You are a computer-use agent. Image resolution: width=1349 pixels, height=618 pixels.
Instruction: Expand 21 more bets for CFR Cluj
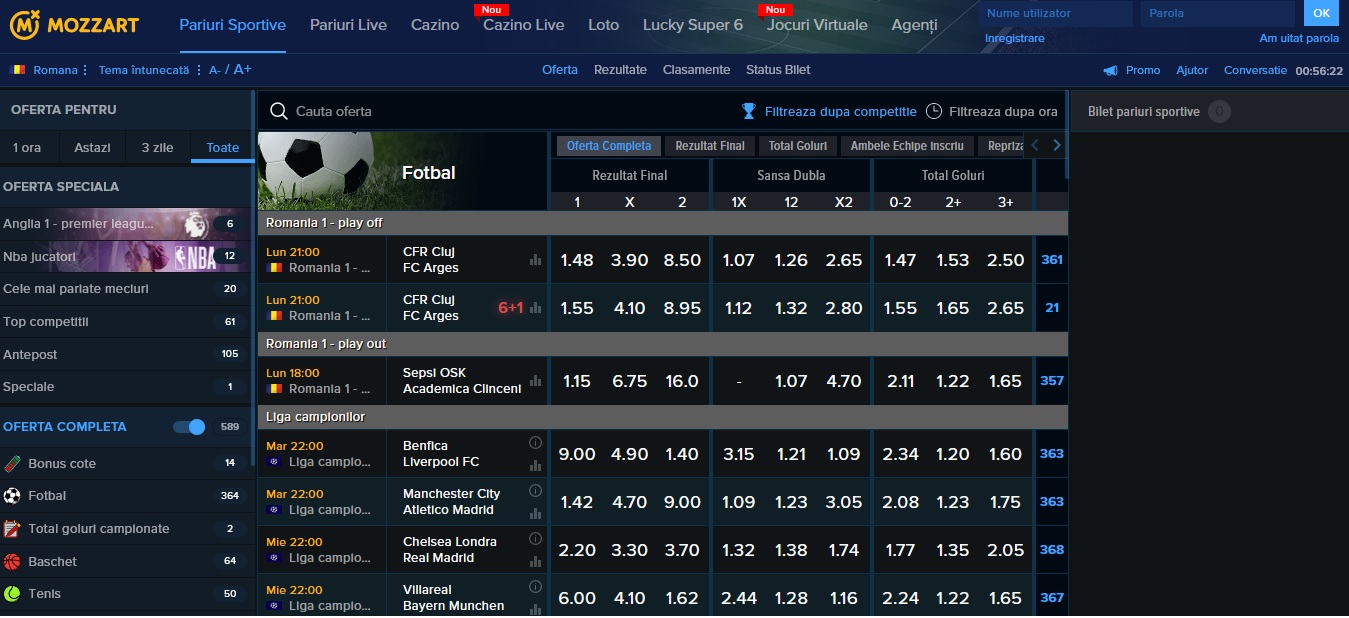pyautogui.click(x=1052, y=308)
